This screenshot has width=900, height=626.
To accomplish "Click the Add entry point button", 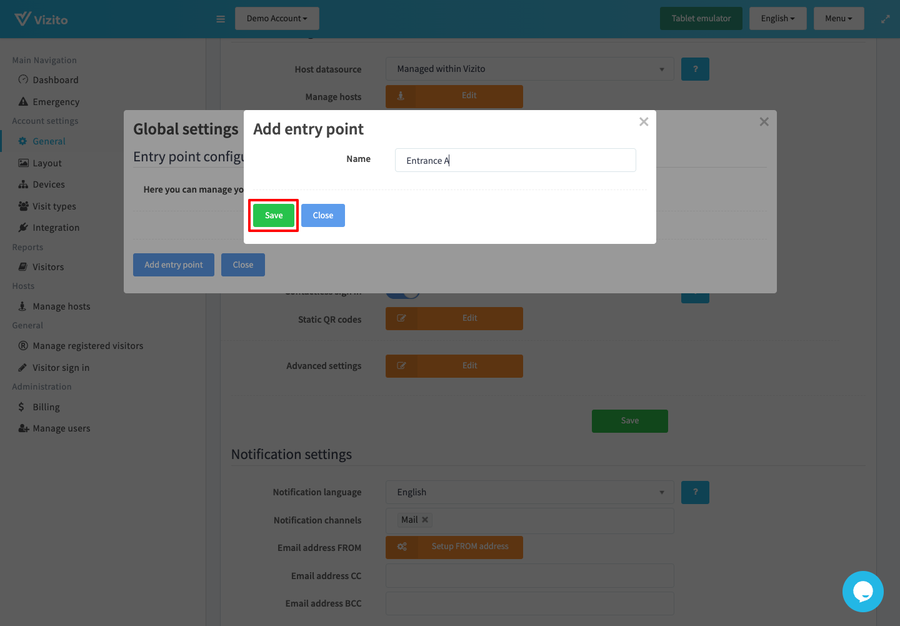I will 173,264.
